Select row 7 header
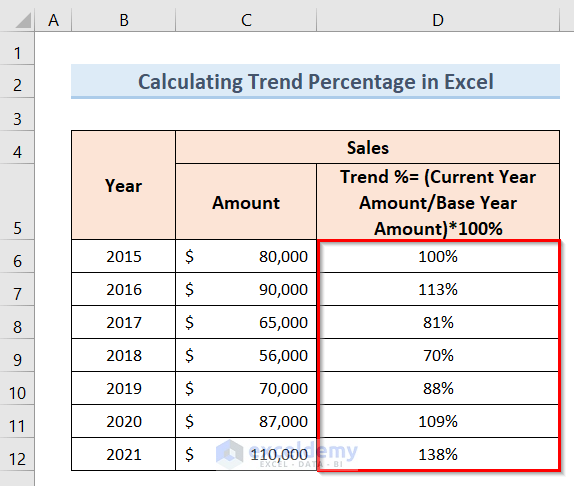This screenshot has width=574, height=486. (17, 289)
